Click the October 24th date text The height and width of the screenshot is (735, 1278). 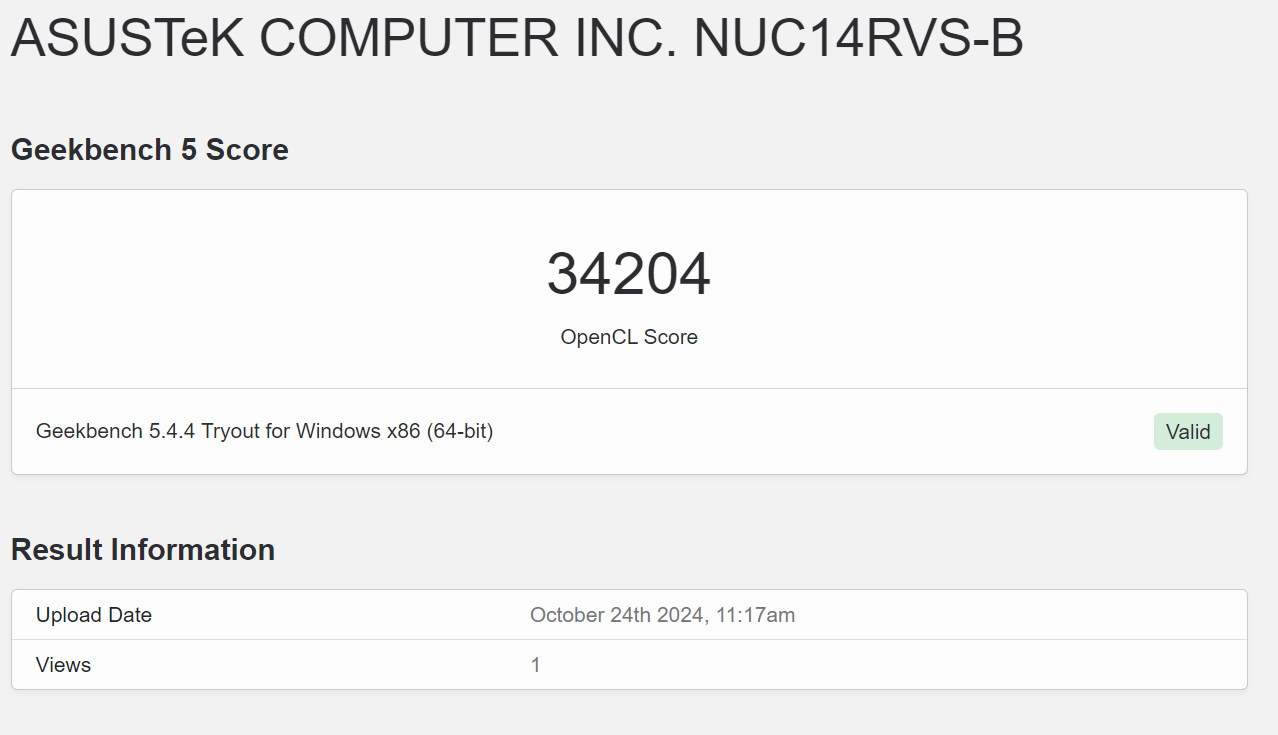tap(590, 615)
